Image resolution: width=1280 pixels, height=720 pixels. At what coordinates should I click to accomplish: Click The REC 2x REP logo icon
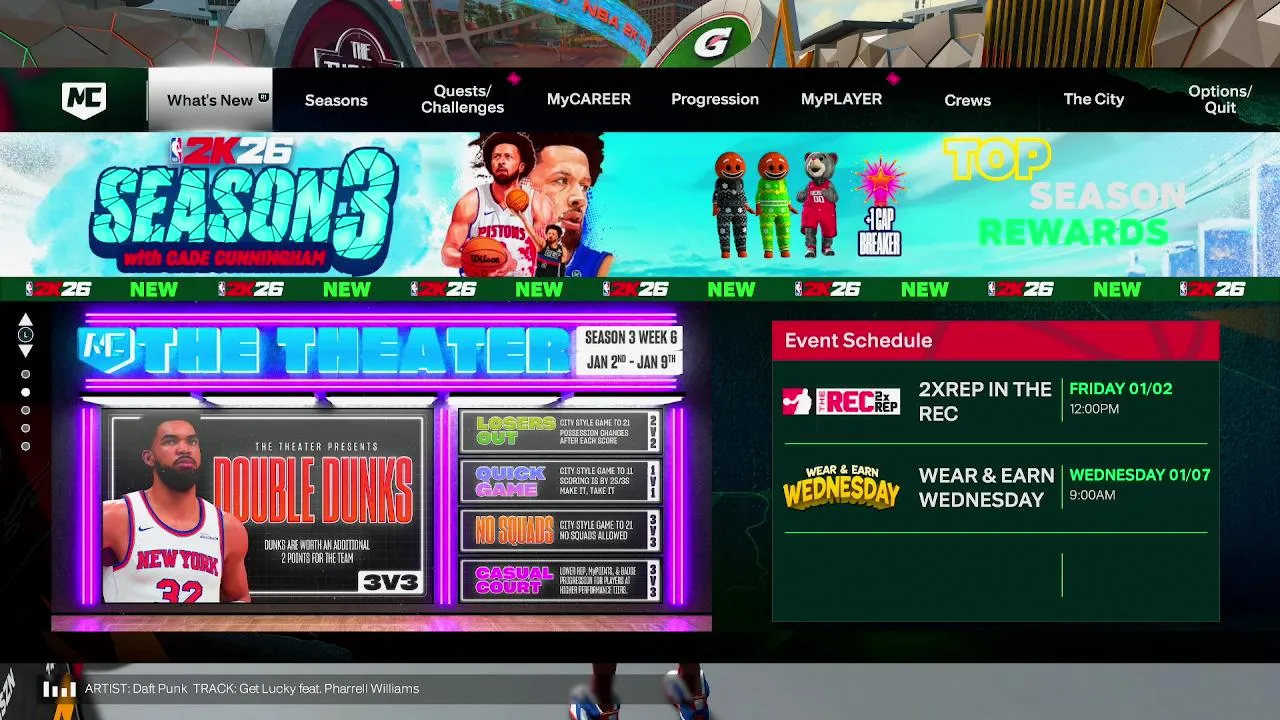[x=841, y=401]
